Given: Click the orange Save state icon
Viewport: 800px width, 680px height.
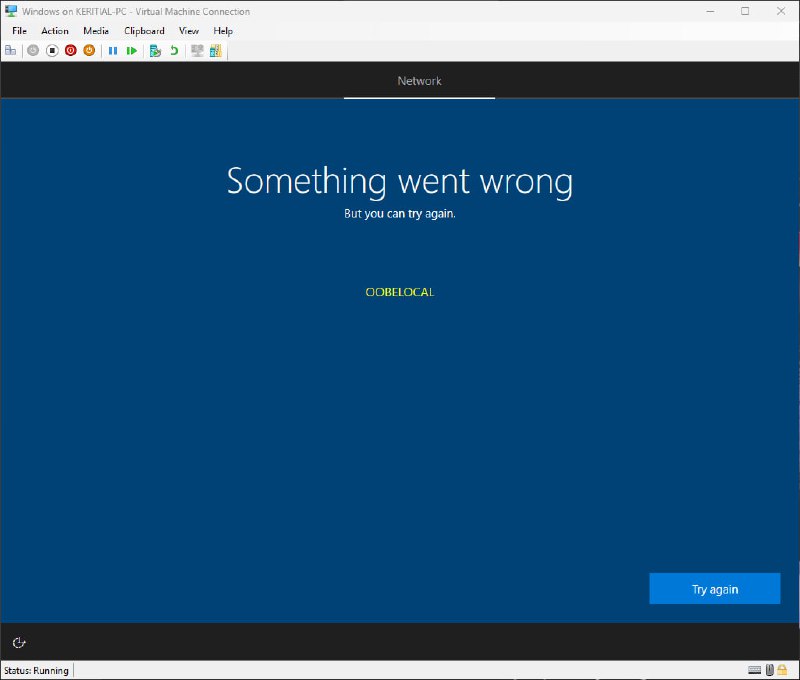Looking at the screenshot, I should pyautogui.click(x=89, y=50).
